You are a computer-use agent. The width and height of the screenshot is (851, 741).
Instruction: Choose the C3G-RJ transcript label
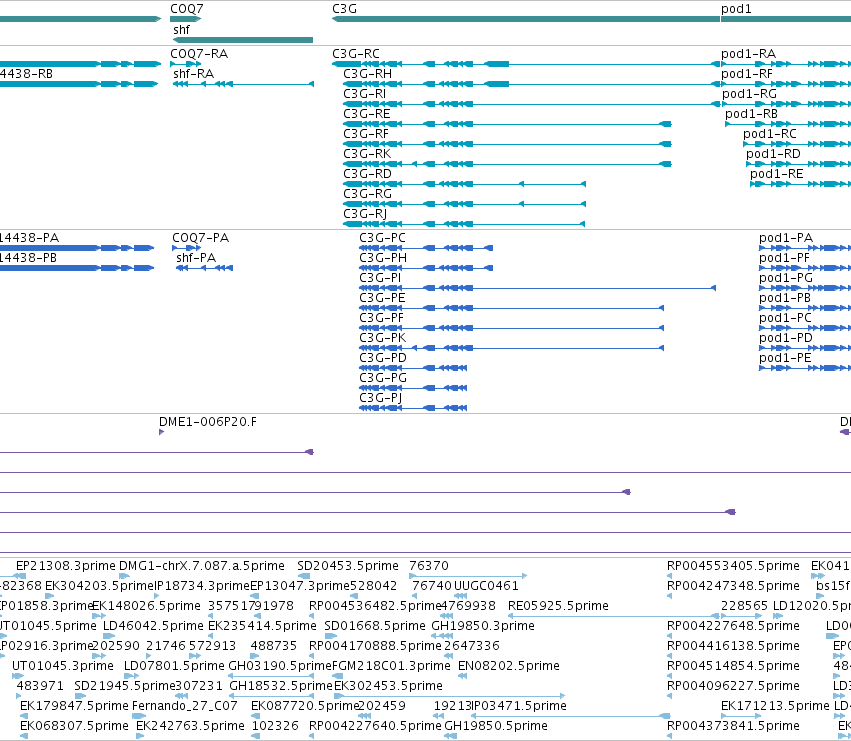coord(365,214)
